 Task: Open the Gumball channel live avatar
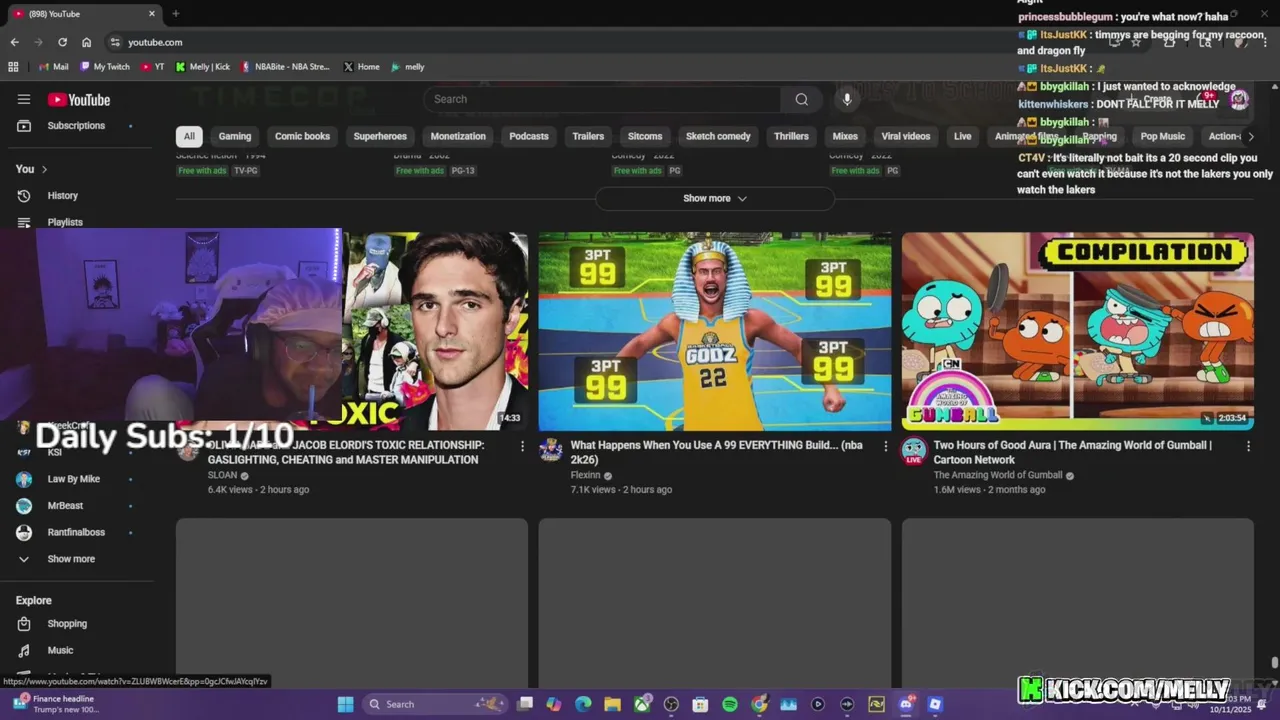tap(913, 451)
